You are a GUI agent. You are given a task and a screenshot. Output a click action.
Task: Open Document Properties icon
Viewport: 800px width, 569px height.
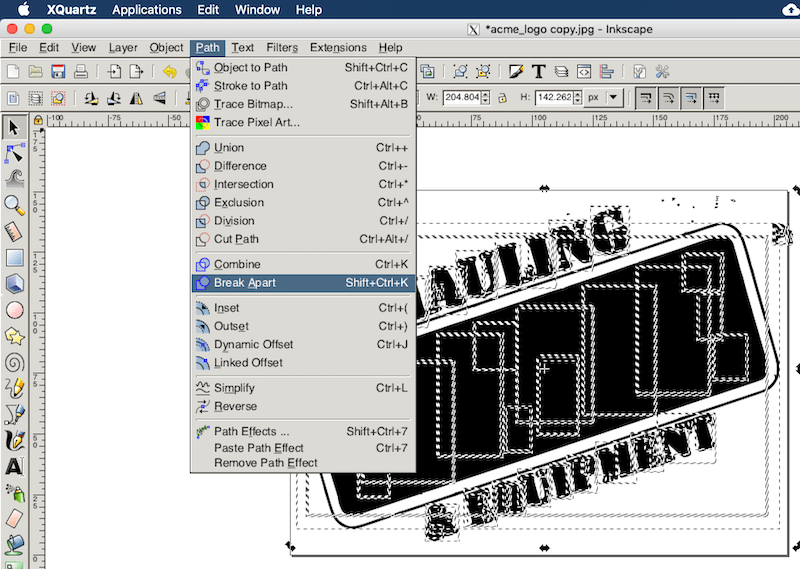[639, 71]
